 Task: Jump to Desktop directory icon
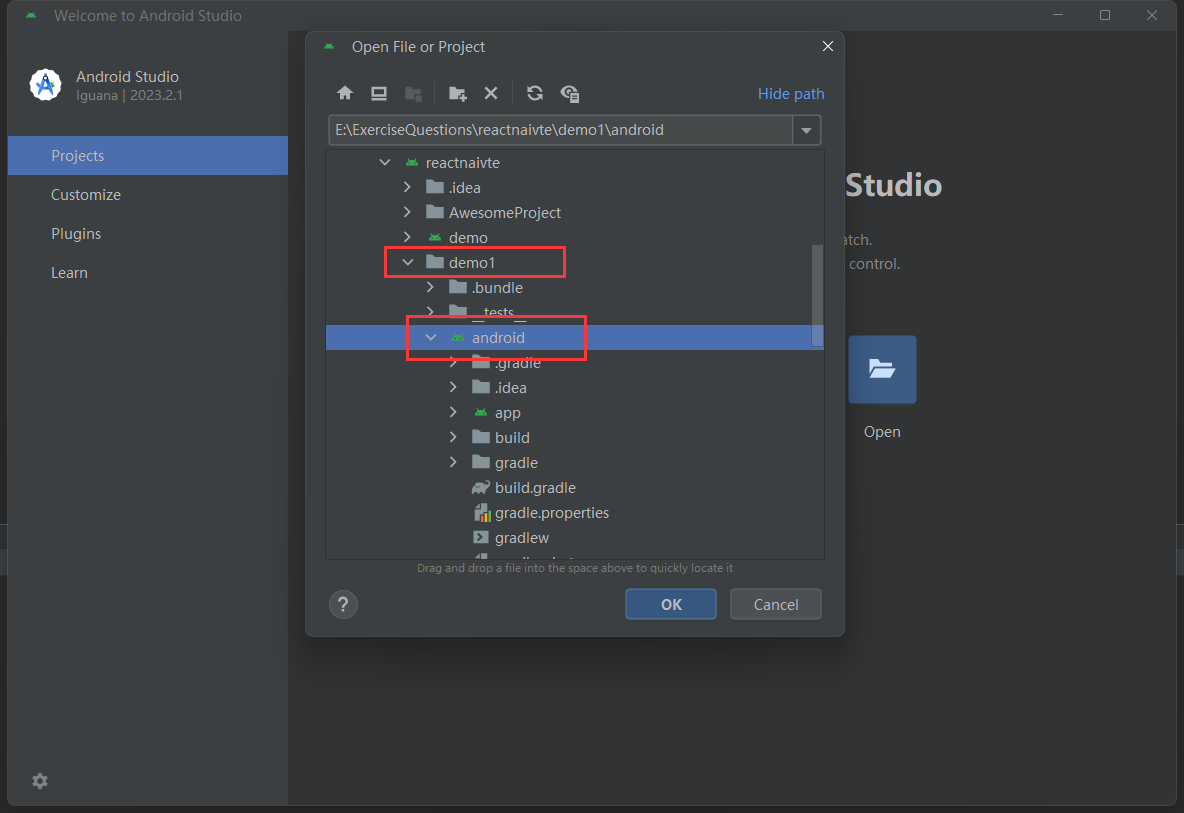tap(379, 93)
